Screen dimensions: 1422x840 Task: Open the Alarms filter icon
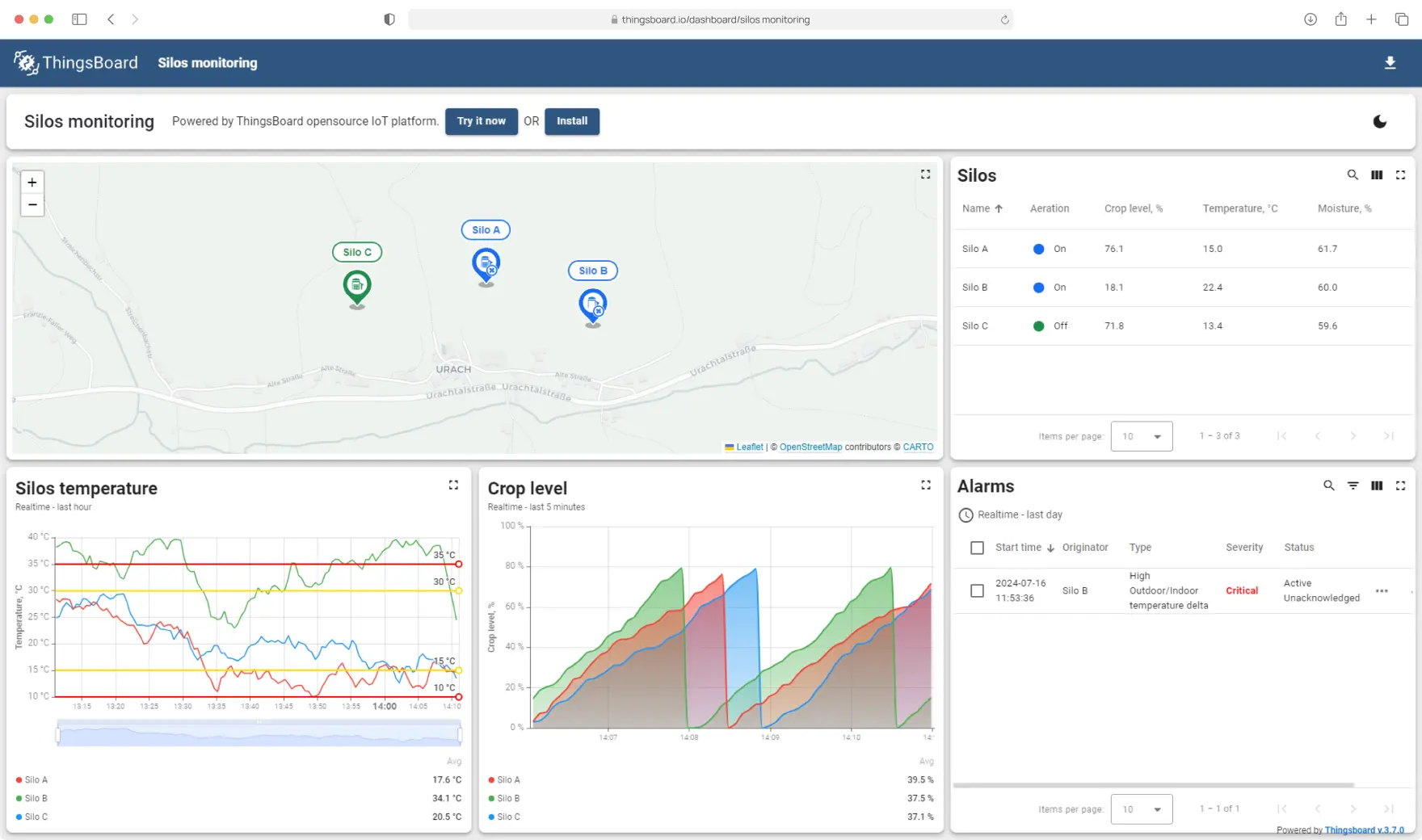point(1353,485)
